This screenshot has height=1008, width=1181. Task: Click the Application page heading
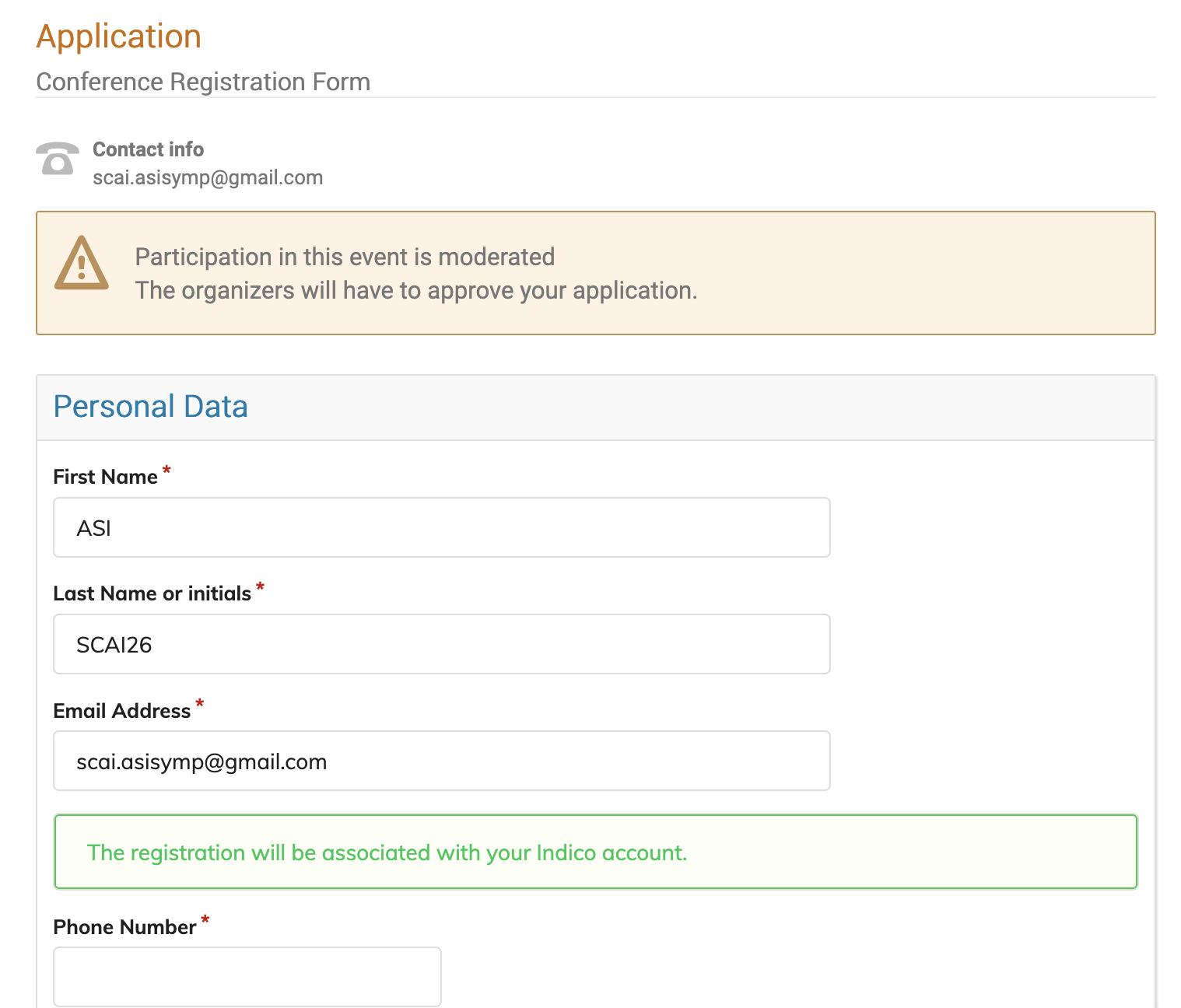click(x=119, y=37)
